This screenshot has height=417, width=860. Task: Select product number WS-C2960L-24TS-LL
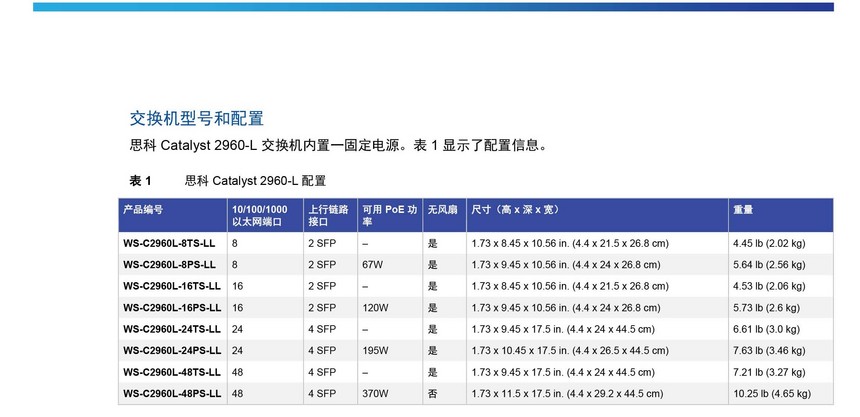pyautogui.click(x=172, y=329)
